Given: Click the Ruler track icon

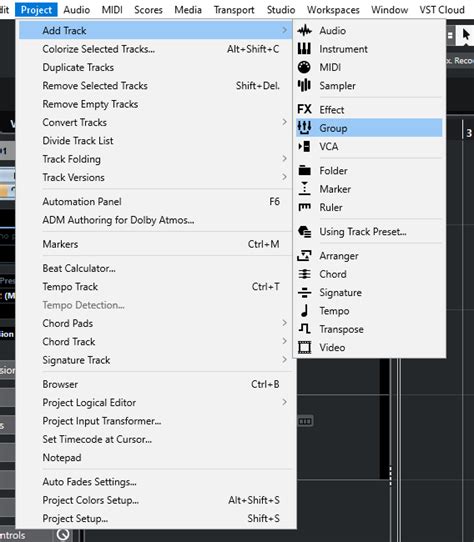Looking at the screenshot, I should point(304,207).
